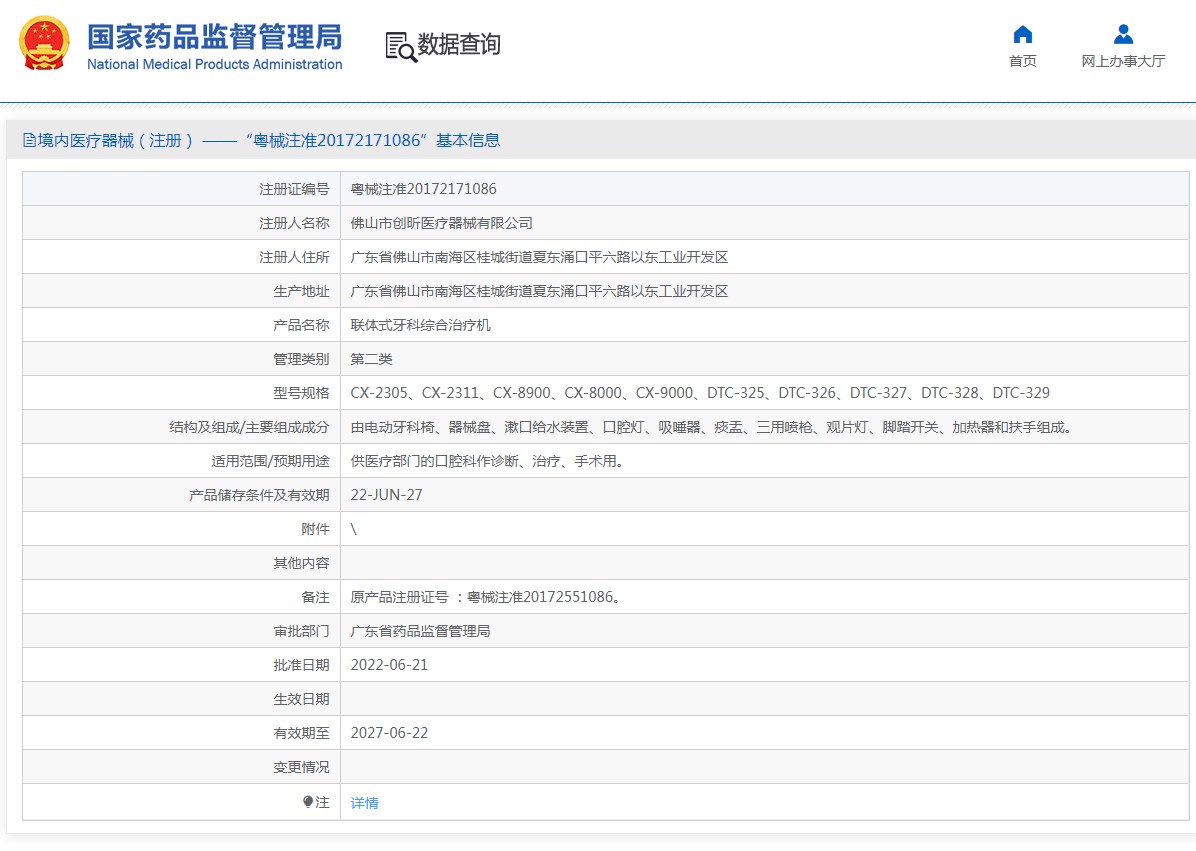Click the 备注 original registration number text
Viewport: 1196px width, 851px height.
pyautogui.click(x=485, y=597)
